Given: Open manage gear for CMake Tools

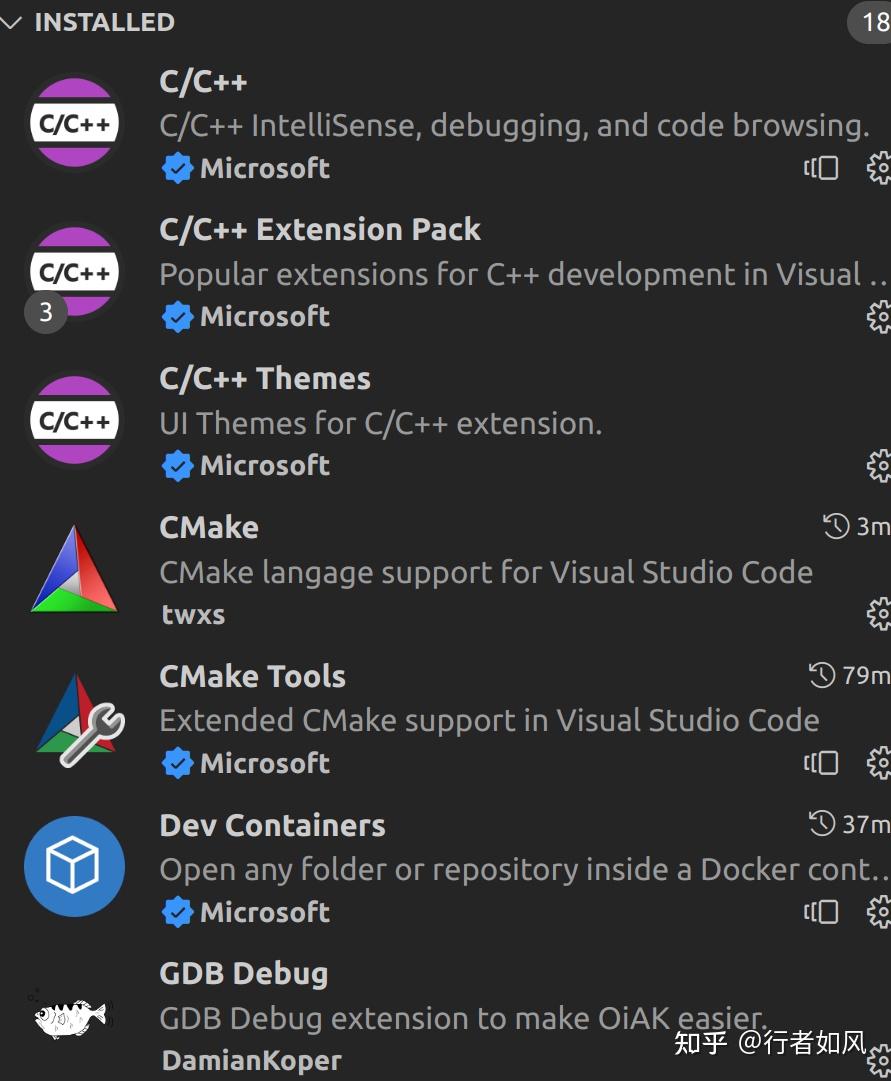Looking at the screenshot, I should (878, 763).
